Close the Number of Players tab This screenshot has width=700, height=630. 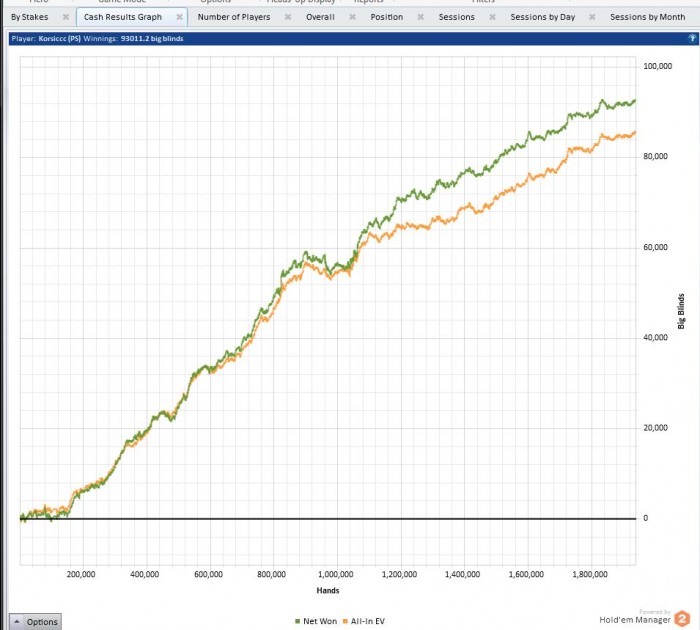(288, 17)
